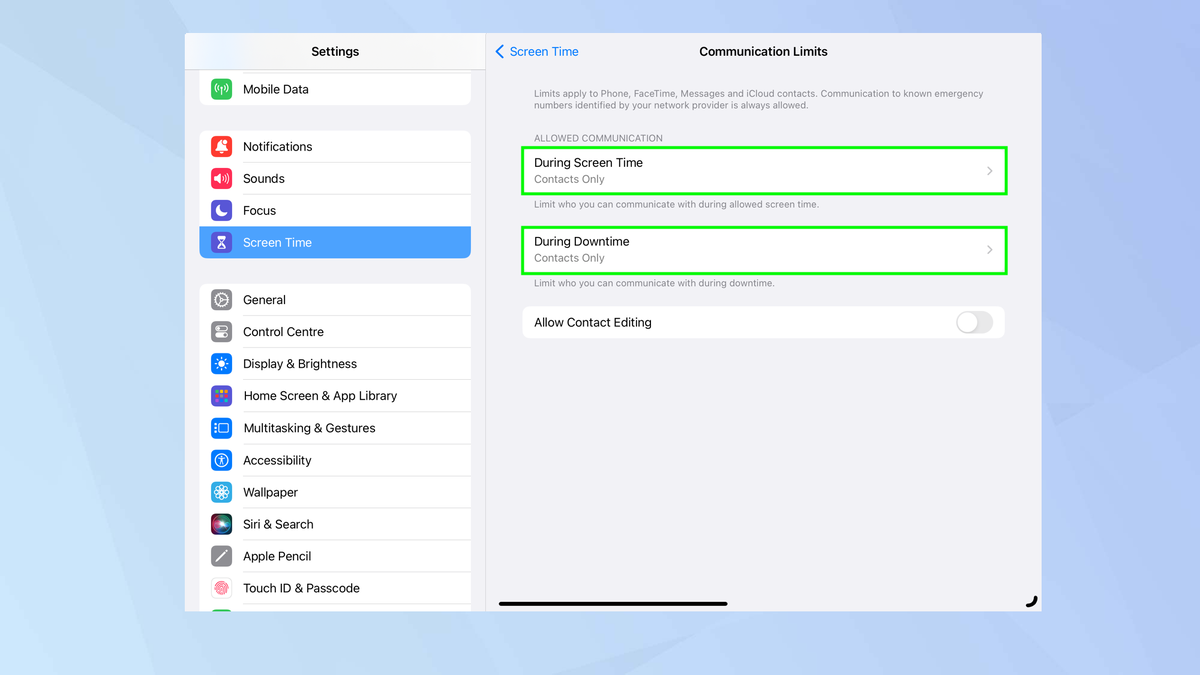This screenshot has width=1200, height=675.
Task: Open Mobile Data settings
Action: (335, 89)
